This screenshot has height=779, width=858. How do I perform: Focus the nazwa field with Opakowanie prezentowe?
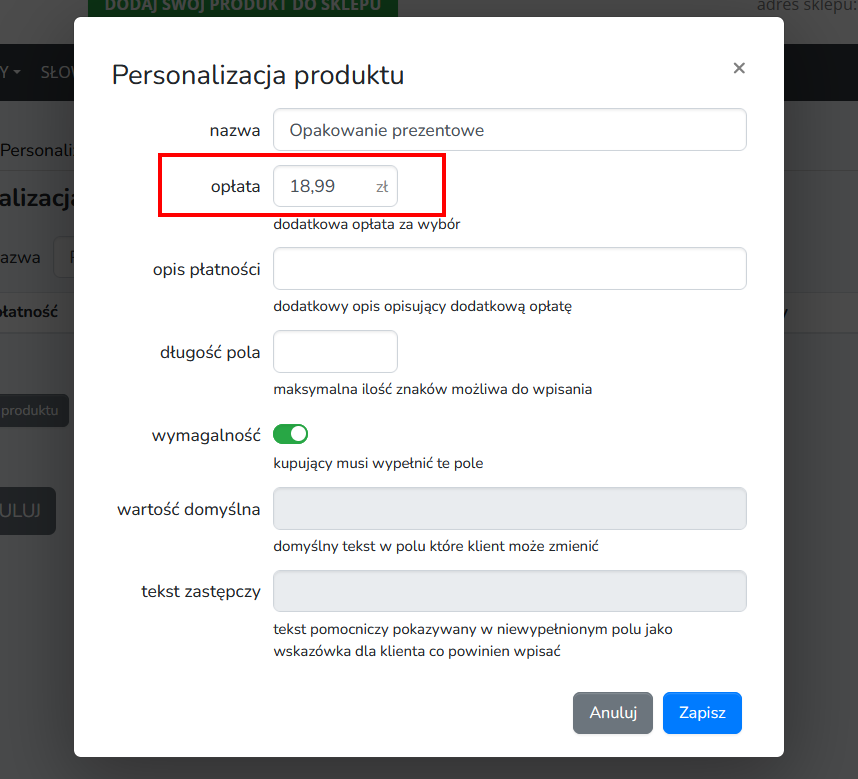[x=509, y=130]
